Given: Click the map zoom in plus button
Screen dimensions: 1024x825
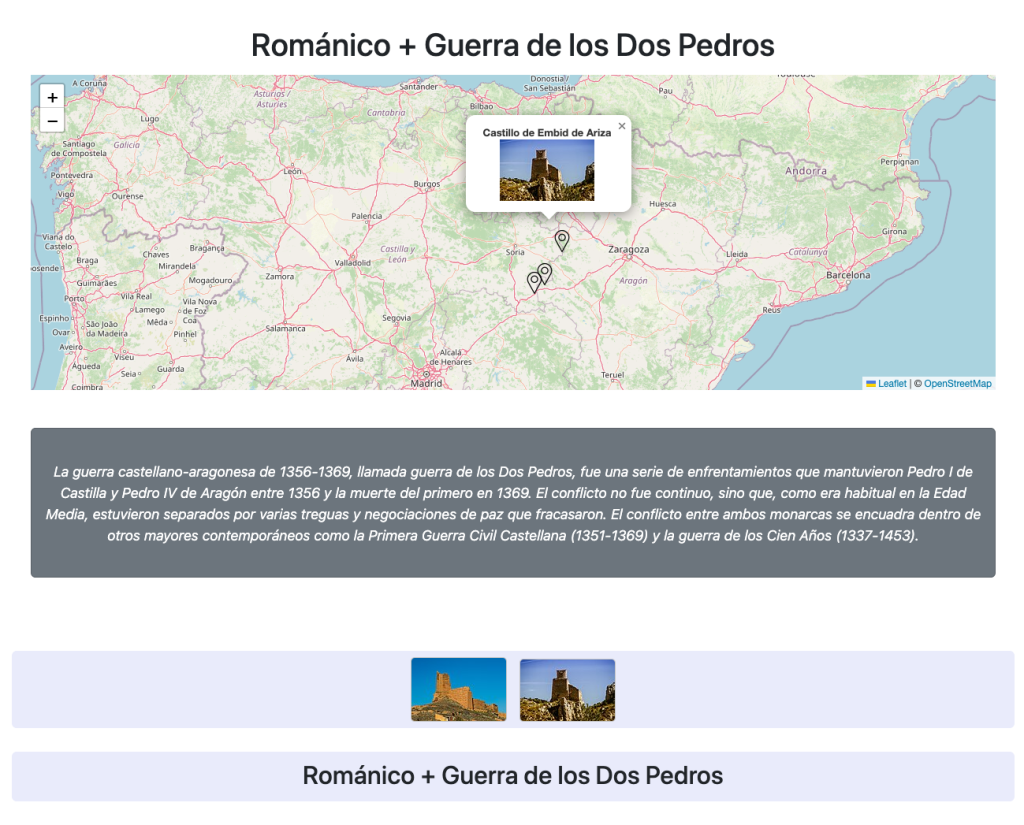Looking at the screenshot, I should (x=52, y=97).
